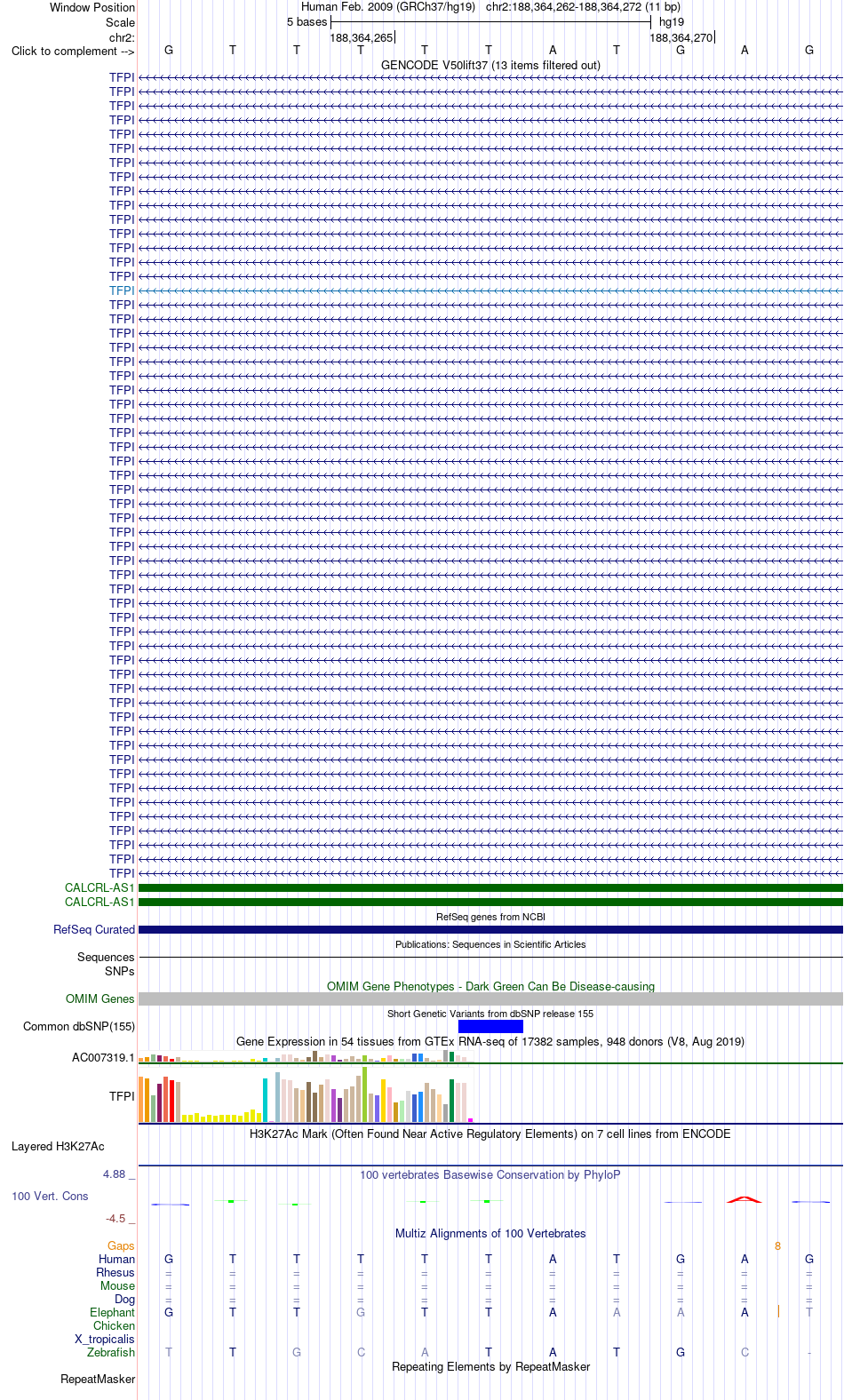
Task: Click the '188,364,270' position marker
Action: point(681,37)
